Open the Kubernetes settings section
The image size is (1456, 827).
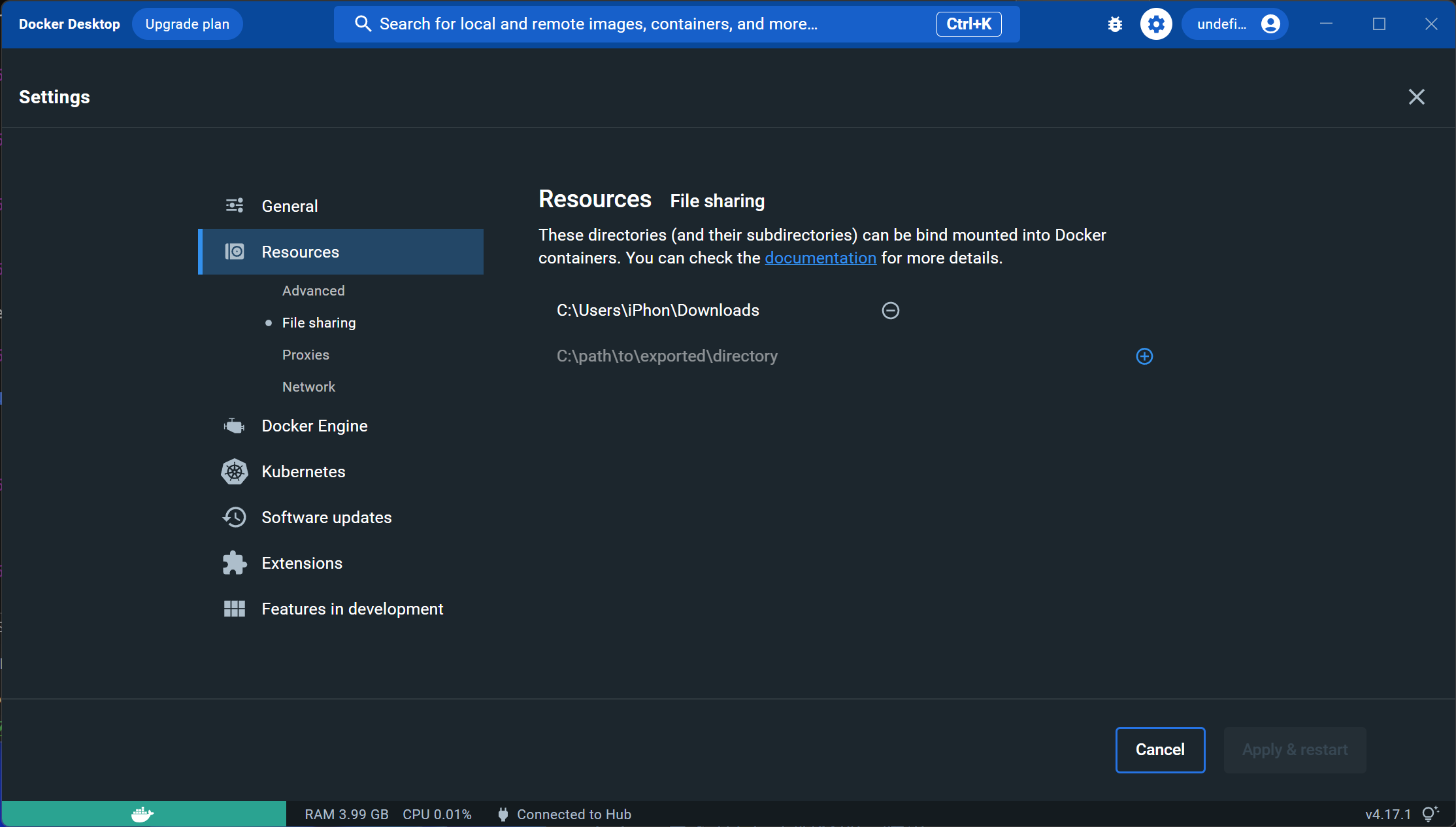tap(303, 471)
